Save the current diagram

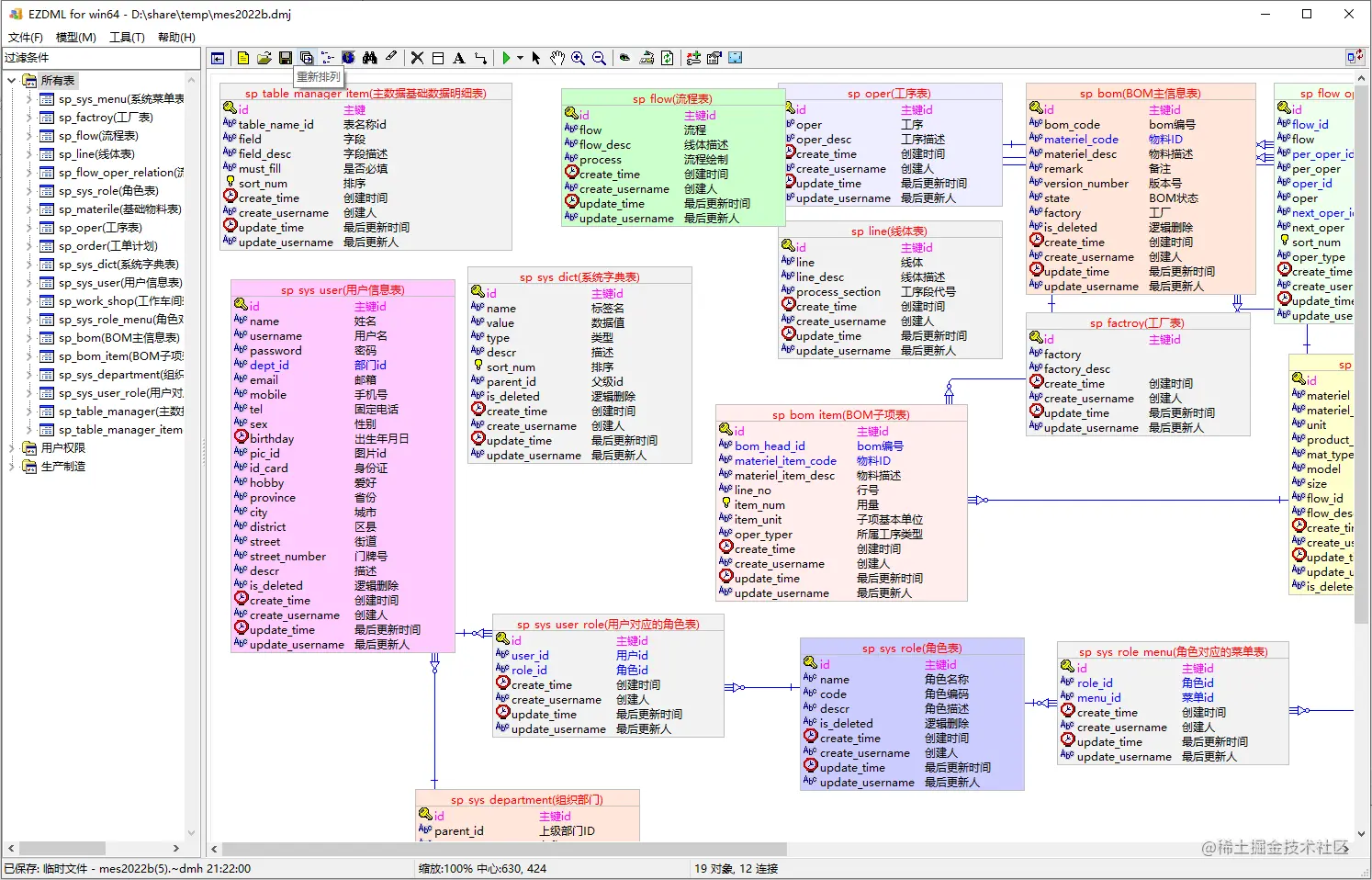[284, 58]
